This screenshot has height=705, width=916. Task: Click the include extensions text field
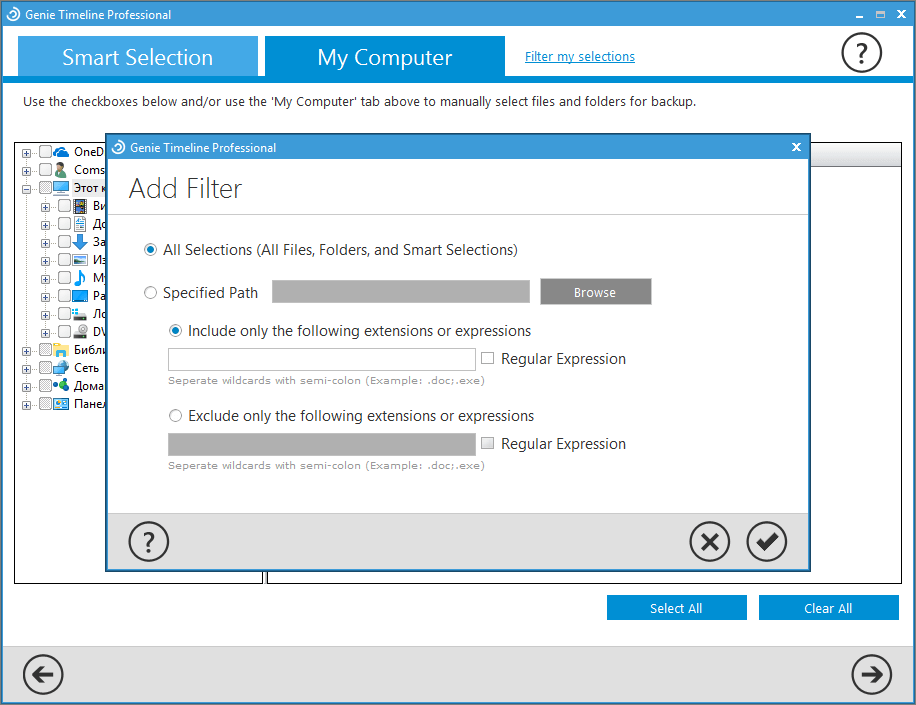322,359
